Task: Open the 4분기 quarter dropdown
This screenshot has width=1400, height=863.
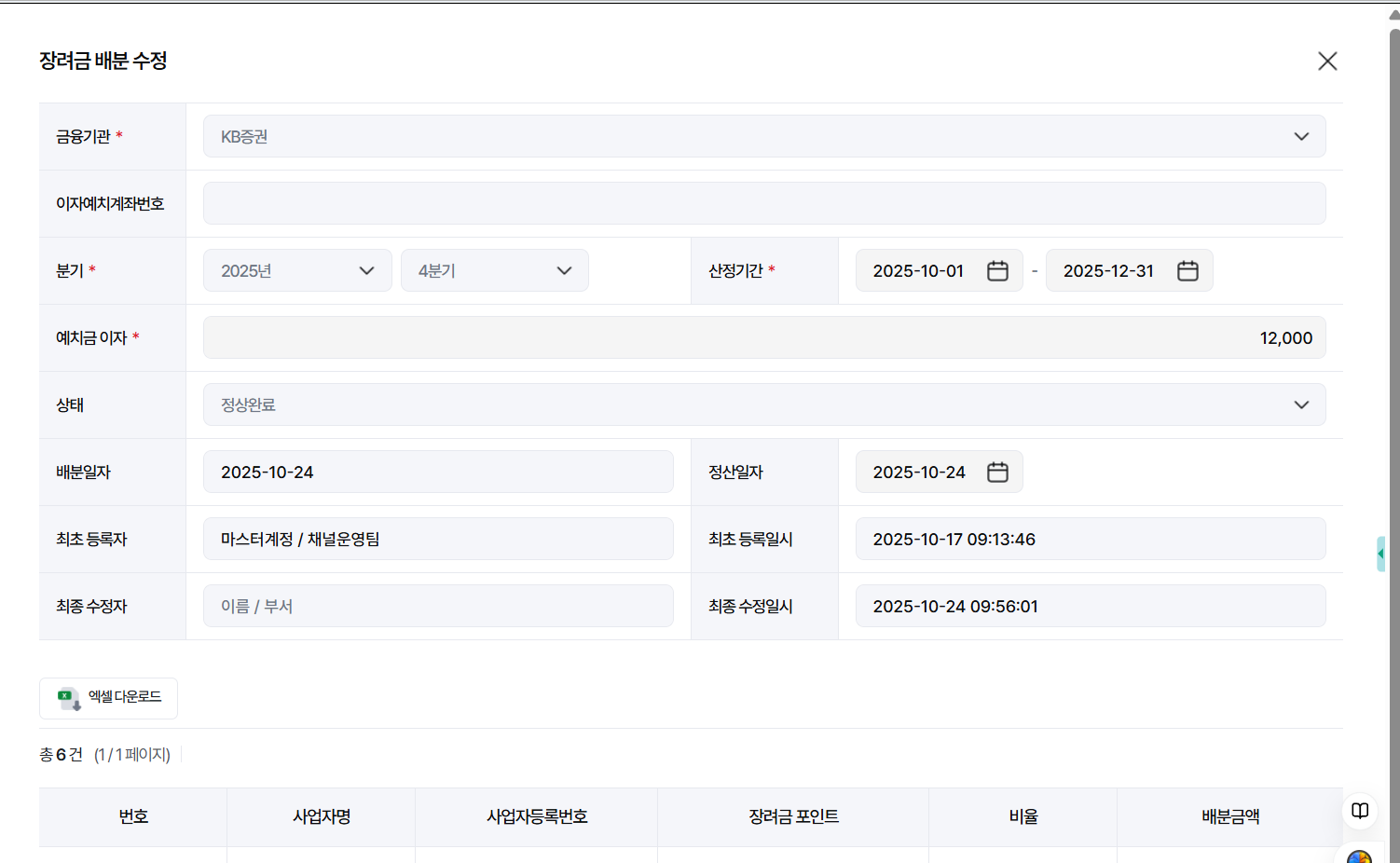Action: 495,270
